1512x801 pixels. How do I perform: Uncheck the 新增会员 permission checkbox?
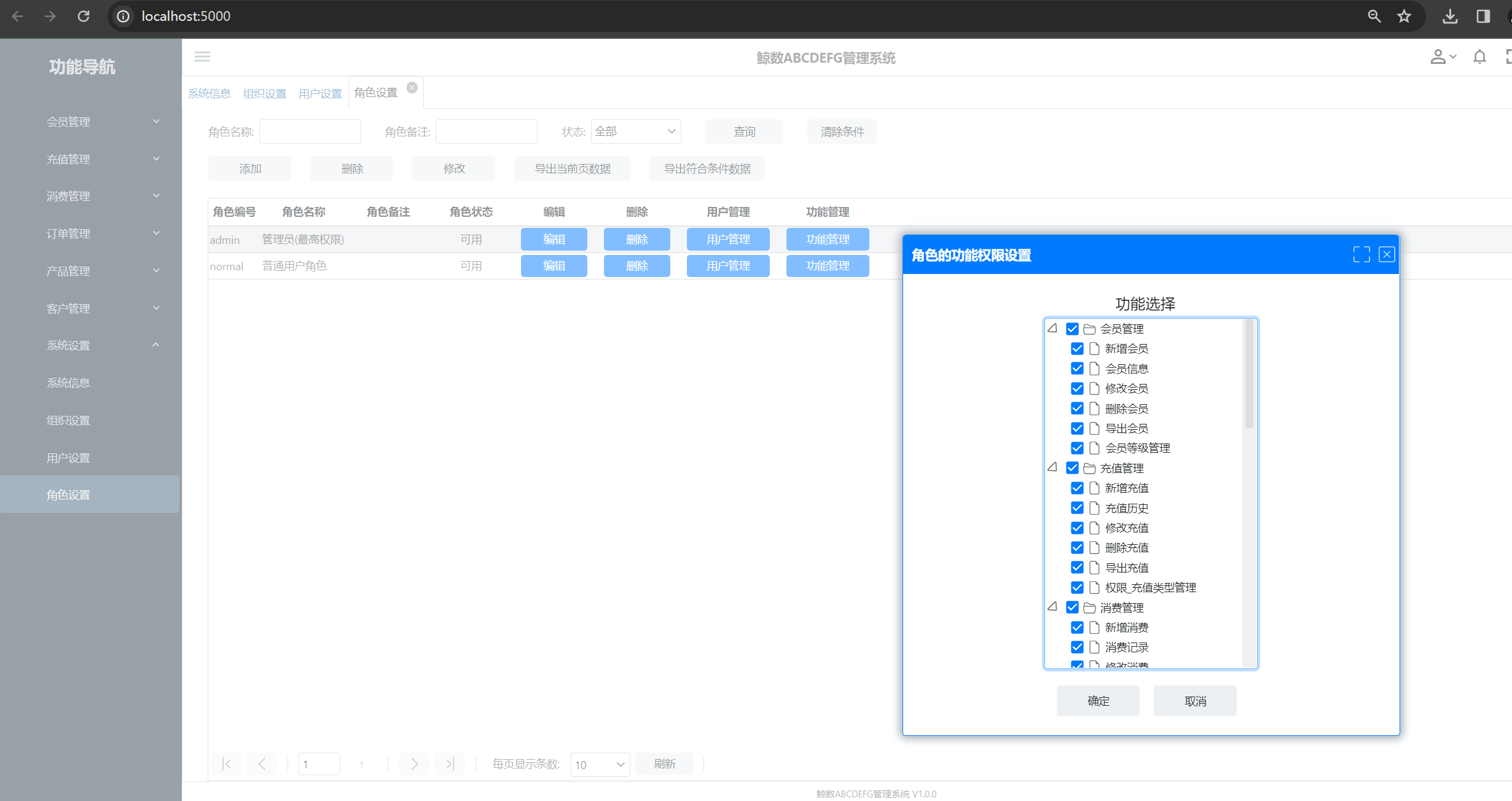pyautogui.click(x=1077, y=349)
